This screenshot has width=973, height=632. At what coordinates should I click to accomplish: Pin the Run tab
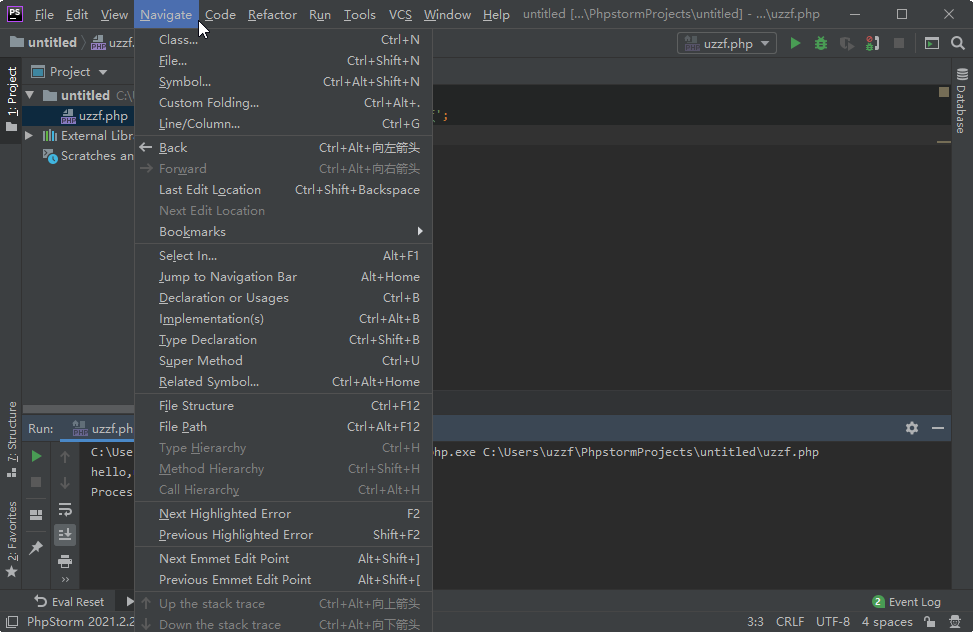pos(36,548)
